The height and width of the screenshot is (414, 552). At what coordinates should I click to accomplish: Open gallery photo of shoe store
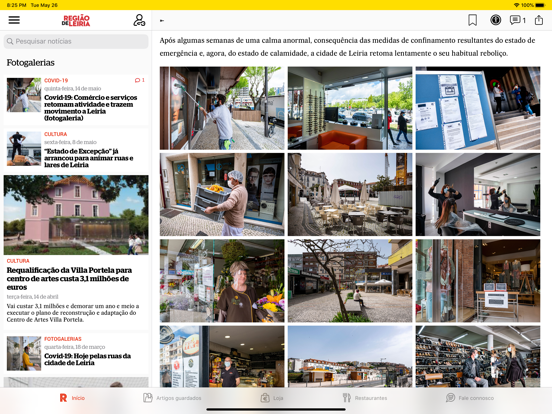click(x=478, y=356)
